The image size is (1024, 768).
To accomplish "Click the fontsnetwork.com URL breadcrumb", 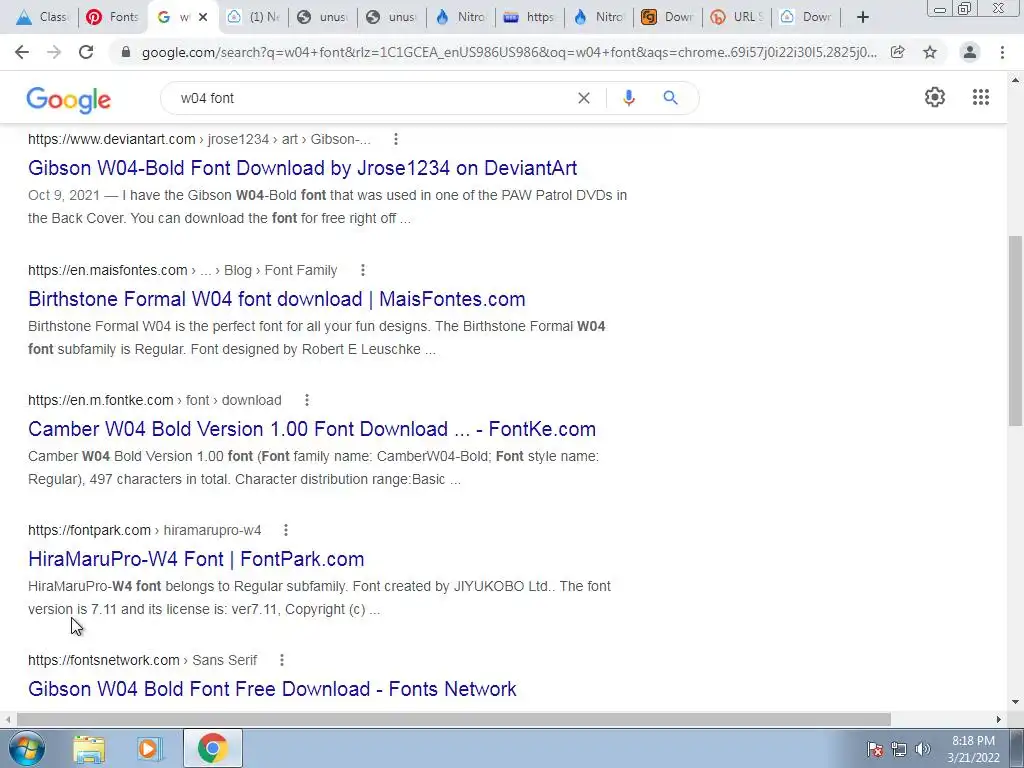I will coord(142,660).
